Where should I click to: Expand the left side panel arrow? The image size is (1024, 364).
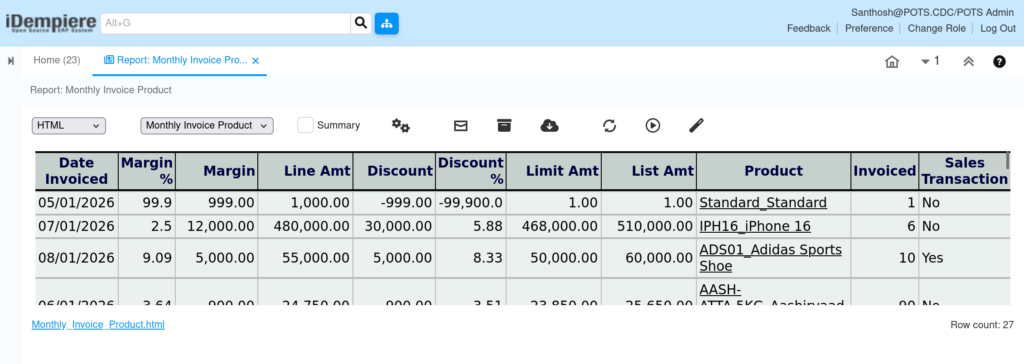[x=10, y=61]
